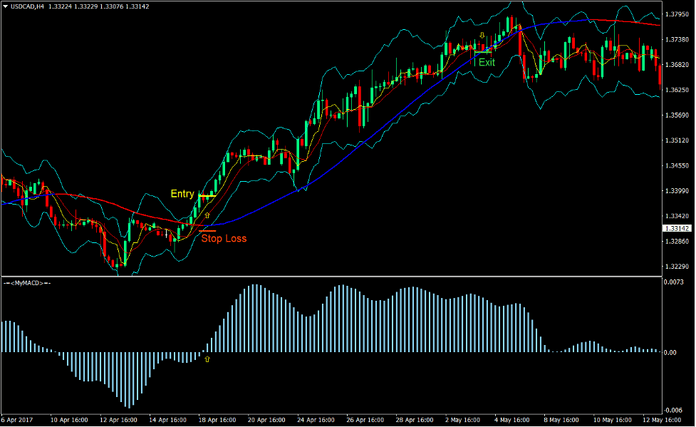This screenshot has height=427, width=696.
Task: Click the '2 May 16:00' time label
Action: 463,420
